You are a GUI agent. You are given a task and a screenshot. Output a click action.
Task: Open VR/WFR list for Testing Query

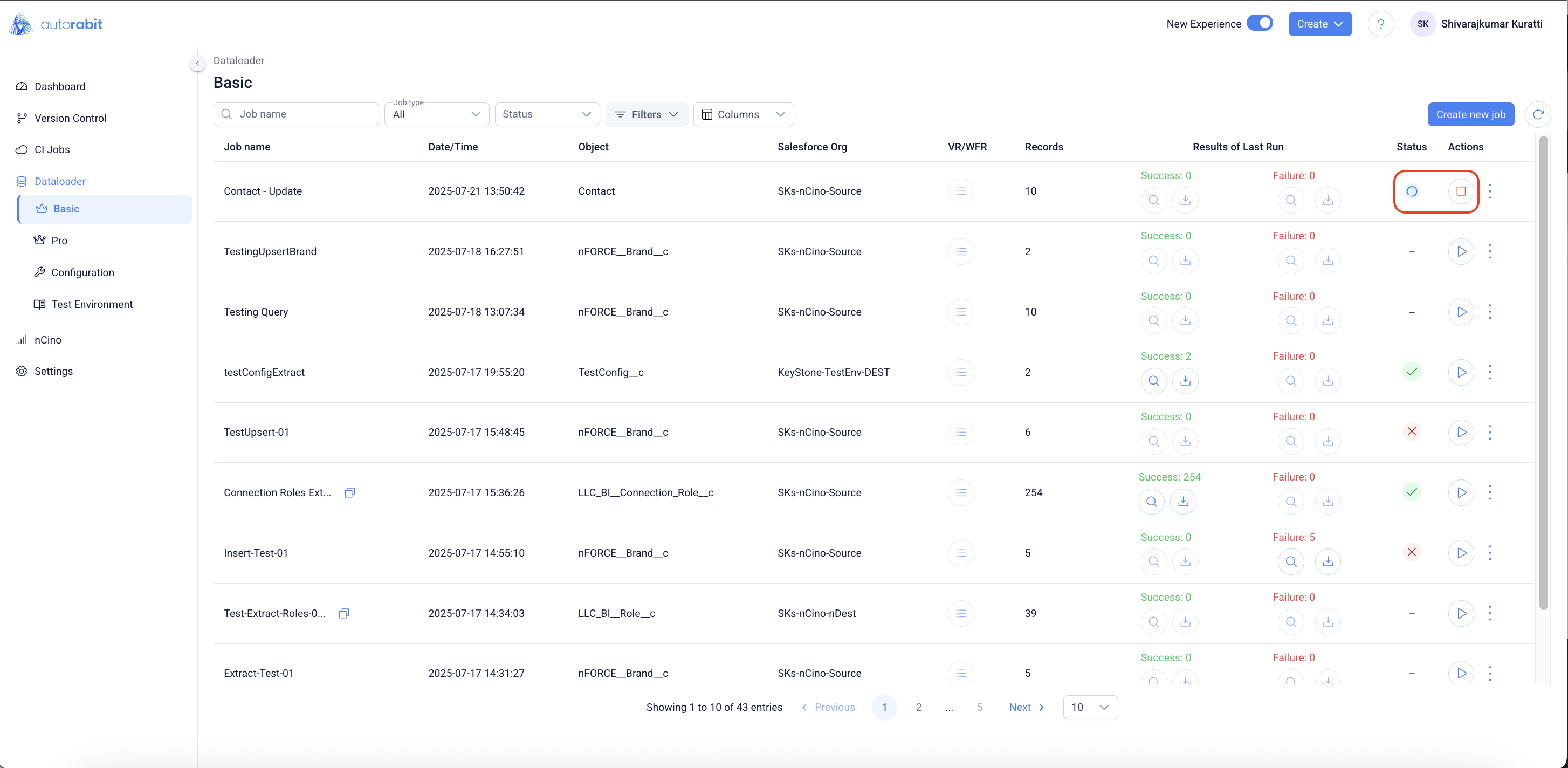960,312
